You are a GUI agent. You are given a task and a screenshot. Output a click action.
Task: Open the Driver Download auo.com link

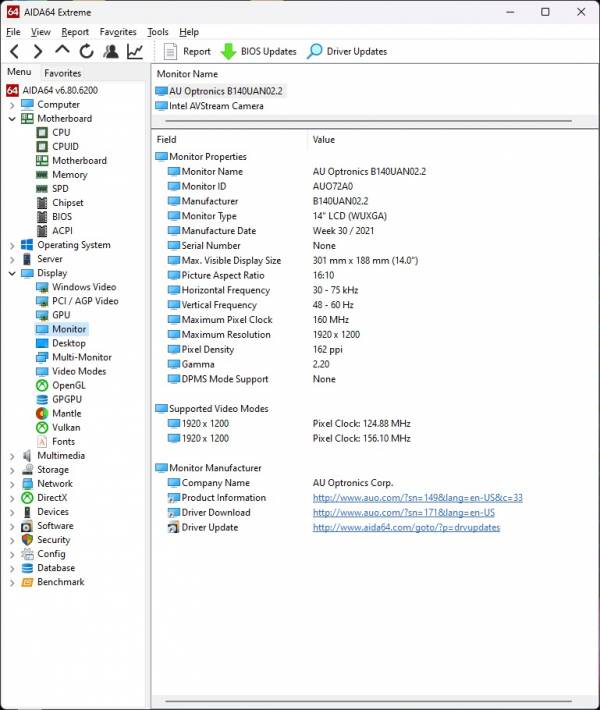[403, 513]
